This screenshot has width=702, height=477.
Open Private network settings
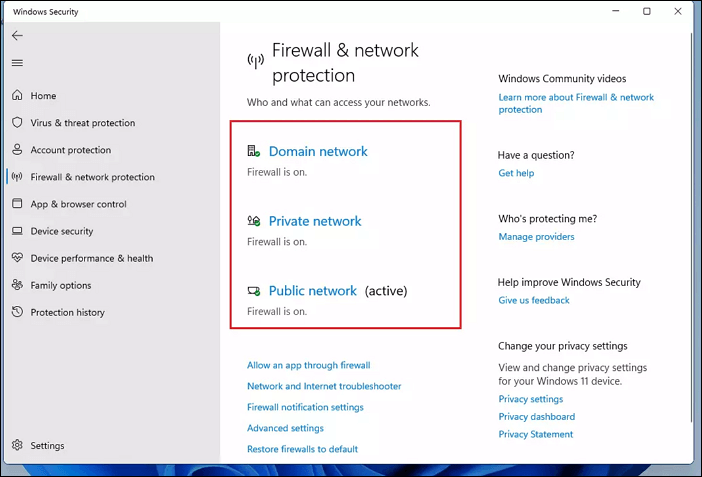(315, 221)
